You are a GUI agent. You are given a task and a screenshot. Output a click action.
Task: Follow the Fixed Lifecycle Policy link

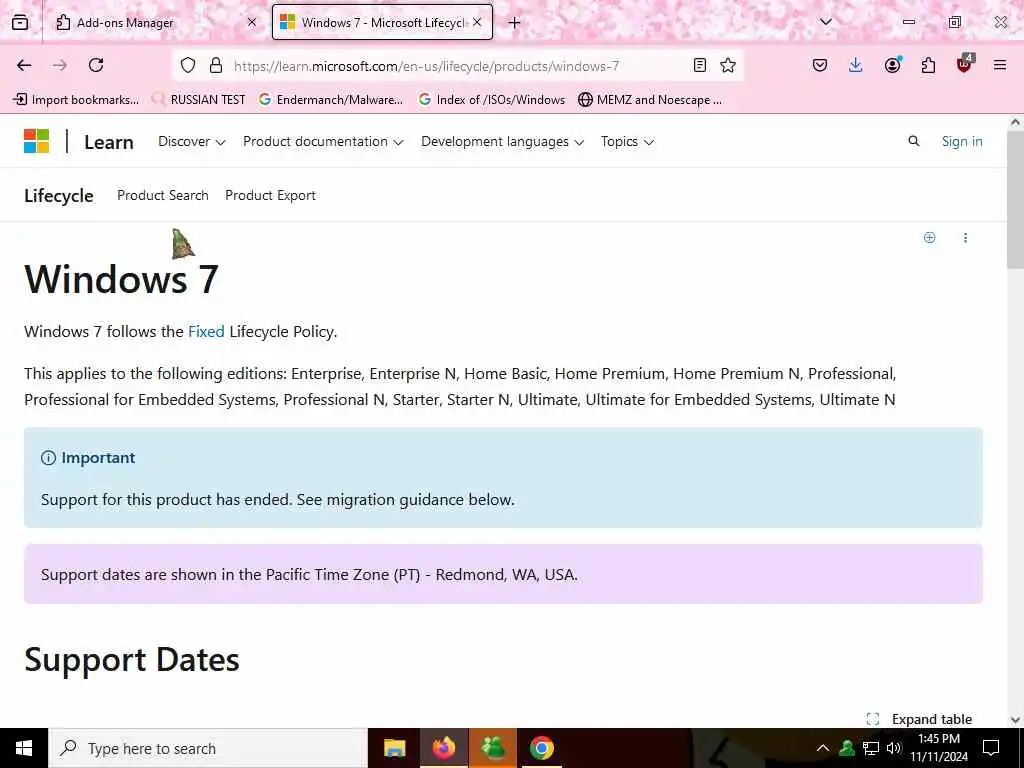coord(206,332)
